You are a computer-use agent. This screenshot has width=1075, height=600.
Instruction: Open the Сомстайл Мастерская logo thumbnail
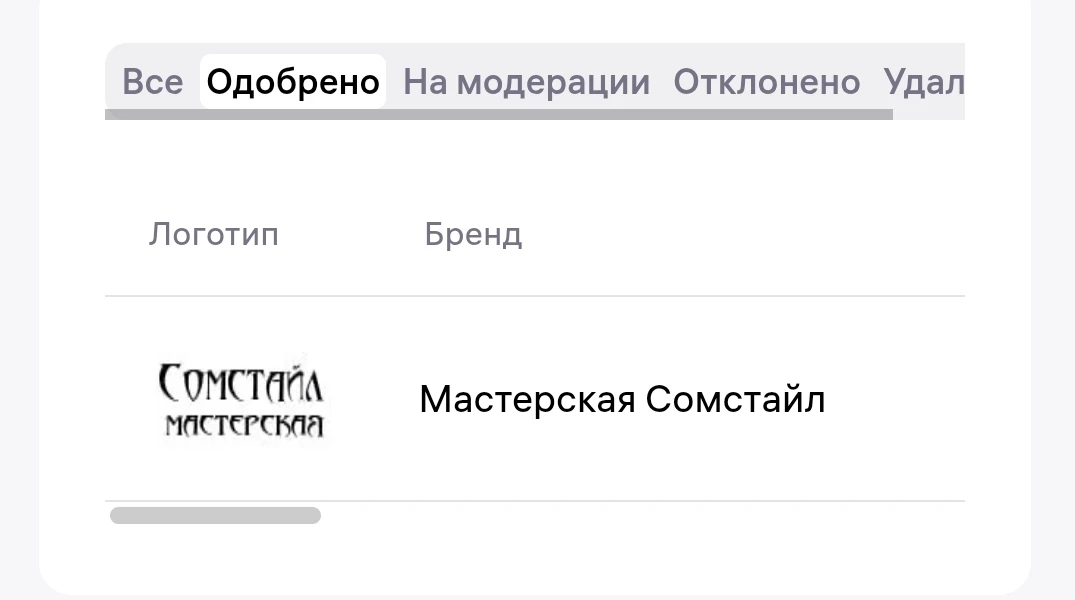(x=241, y=401)
